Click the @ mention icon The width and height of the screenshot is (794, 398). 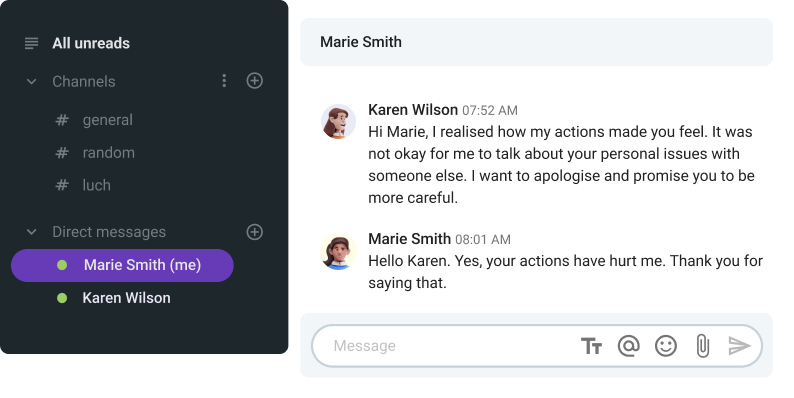(628, 346)
